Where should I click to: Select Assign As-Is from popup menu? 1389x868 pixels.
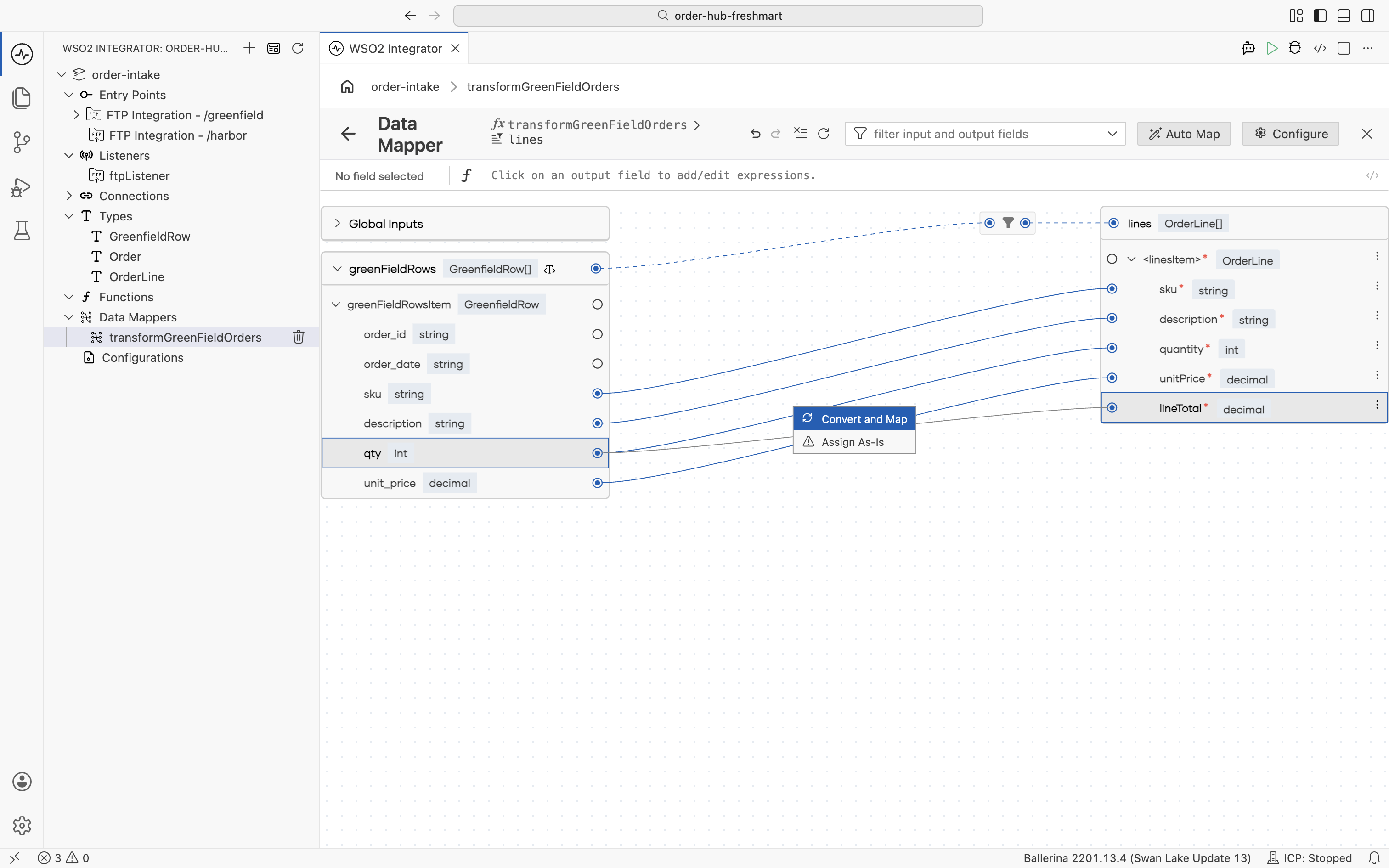(x=854, y=442)
